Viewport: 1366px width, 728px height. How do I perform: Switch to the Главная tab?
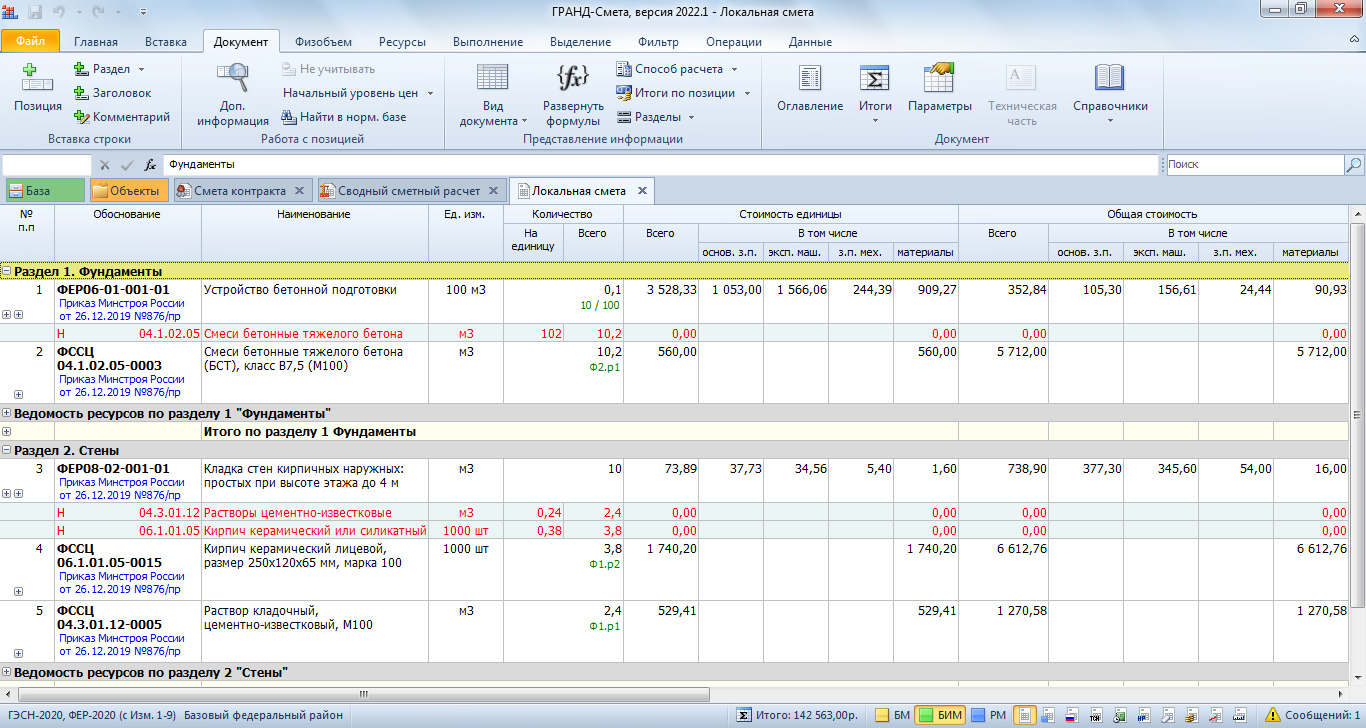(x=95, y=42)
